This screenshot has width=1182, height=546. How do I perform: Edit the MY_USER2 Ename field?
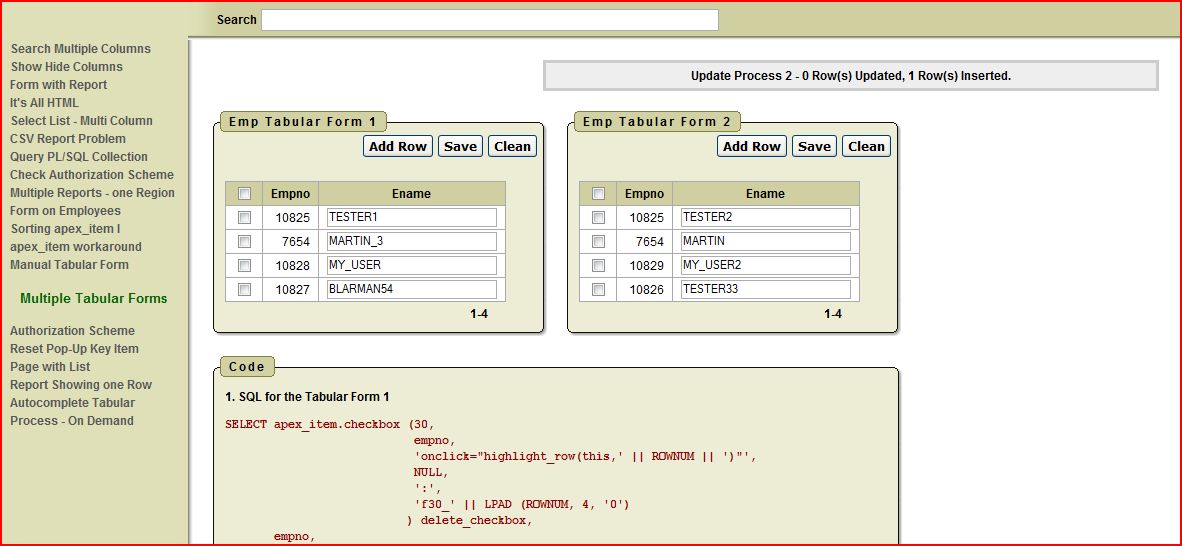(765, 265)
